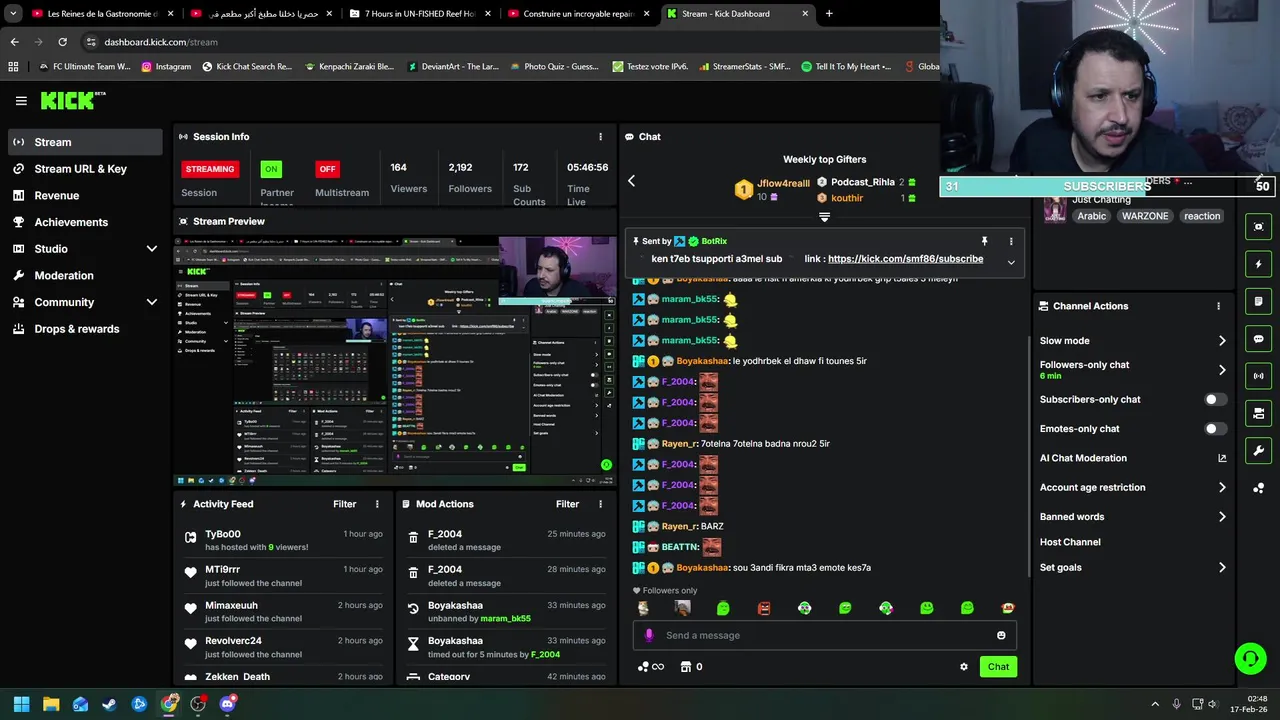Open the broadcast signal widget in right sidebar

click(x=1259, y=376)
